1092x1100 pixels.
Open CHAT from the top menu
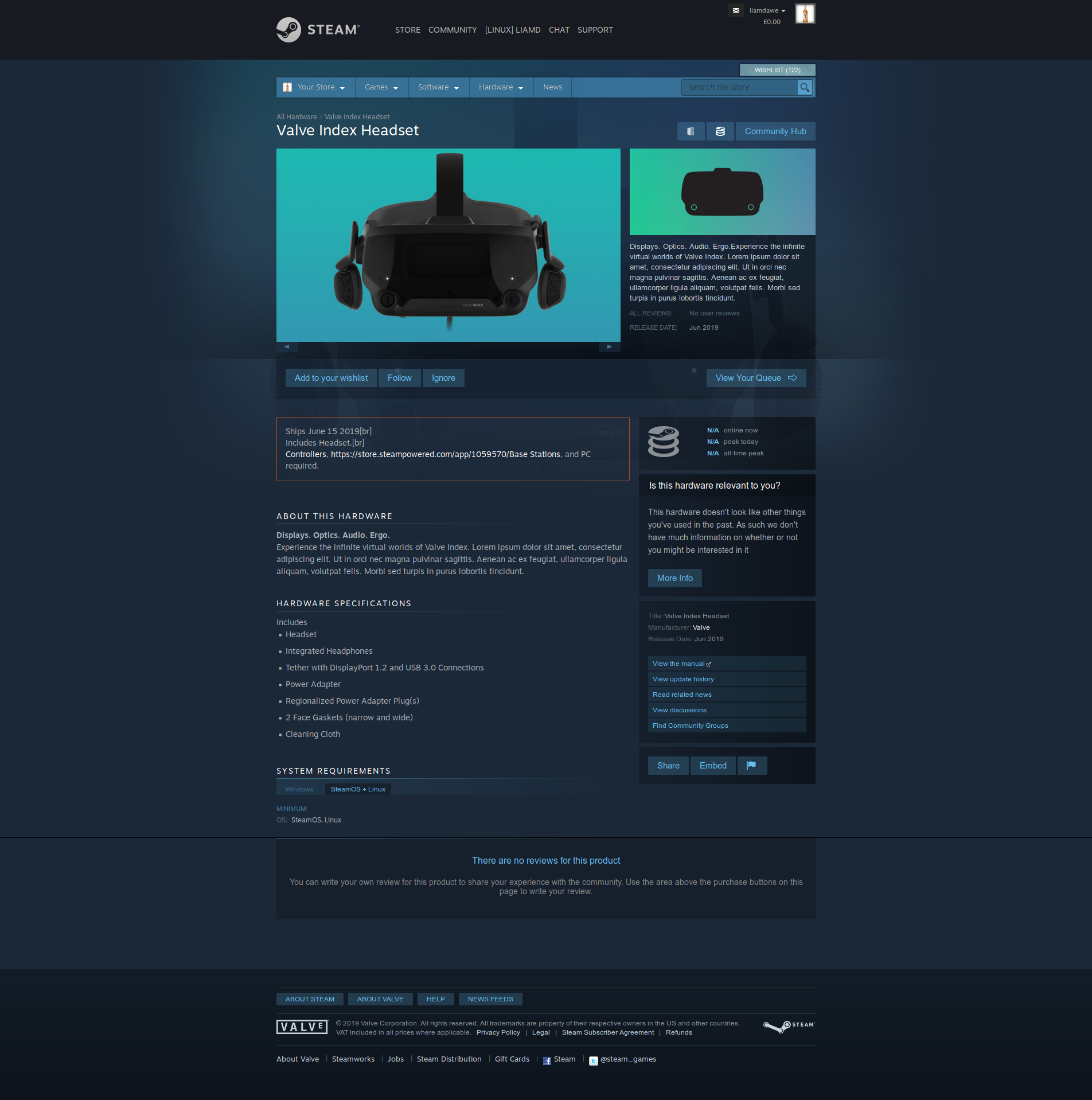[559, 30]
